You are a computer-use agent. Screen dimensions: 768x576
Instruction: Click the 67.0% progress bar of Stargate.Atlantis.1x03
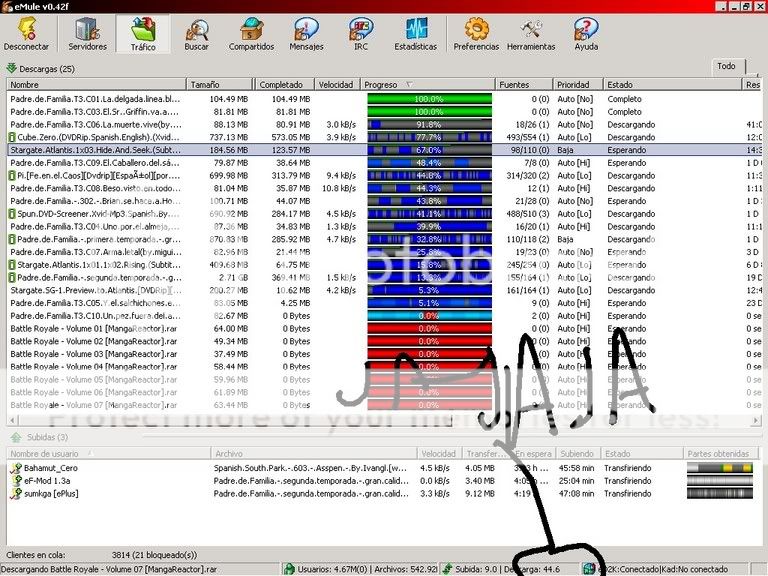[429, 150]
